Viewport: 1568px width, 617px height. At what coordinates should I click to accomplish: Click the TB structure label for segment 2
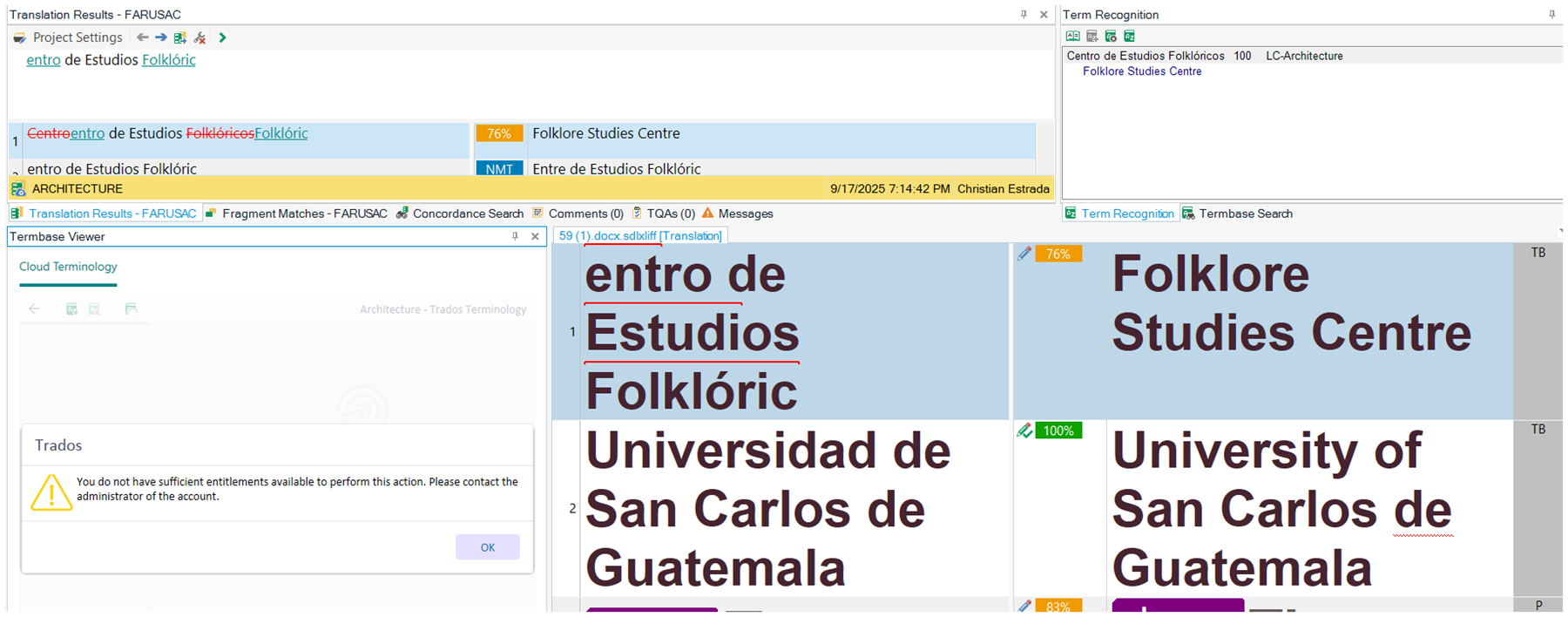(x=1538, y=430)
